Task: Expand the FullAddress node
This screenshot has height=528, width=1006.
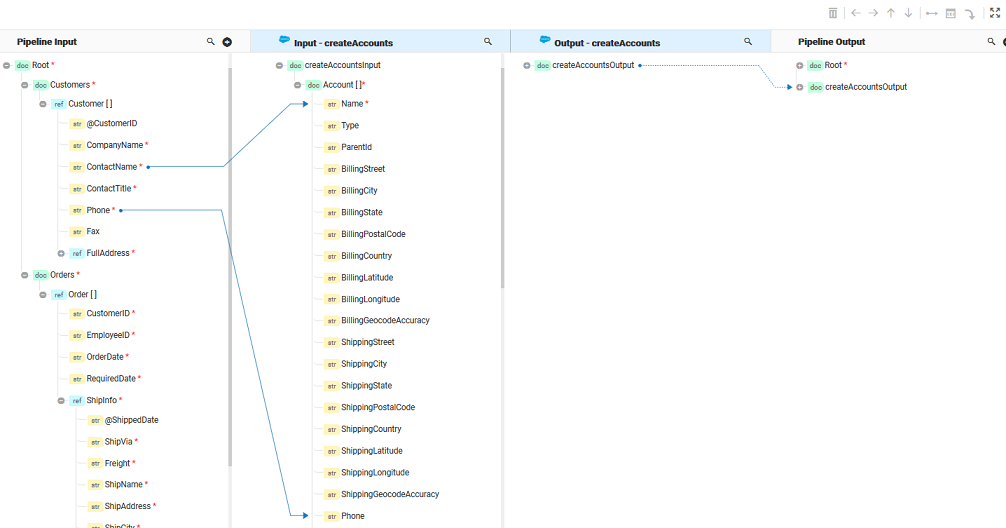Action: pos(61,253)
